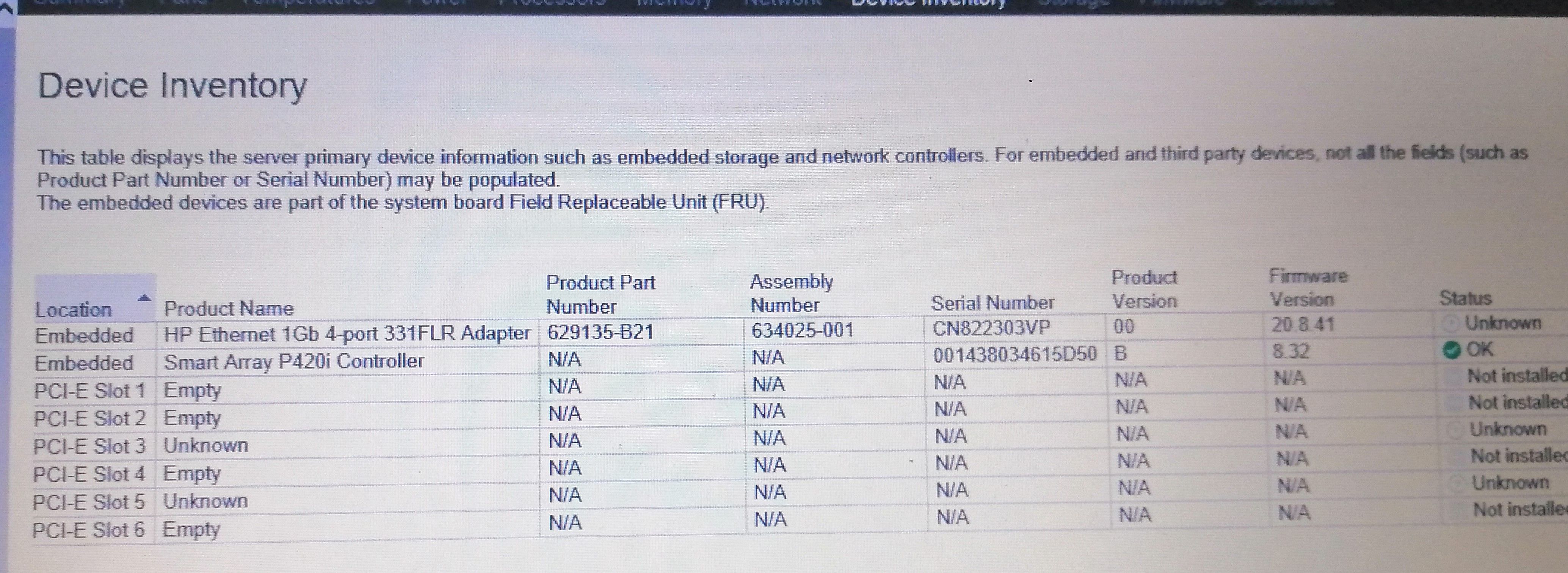1568x573 pixels.
Task: Sort by Firmware Version column header
Action: 1308,287
